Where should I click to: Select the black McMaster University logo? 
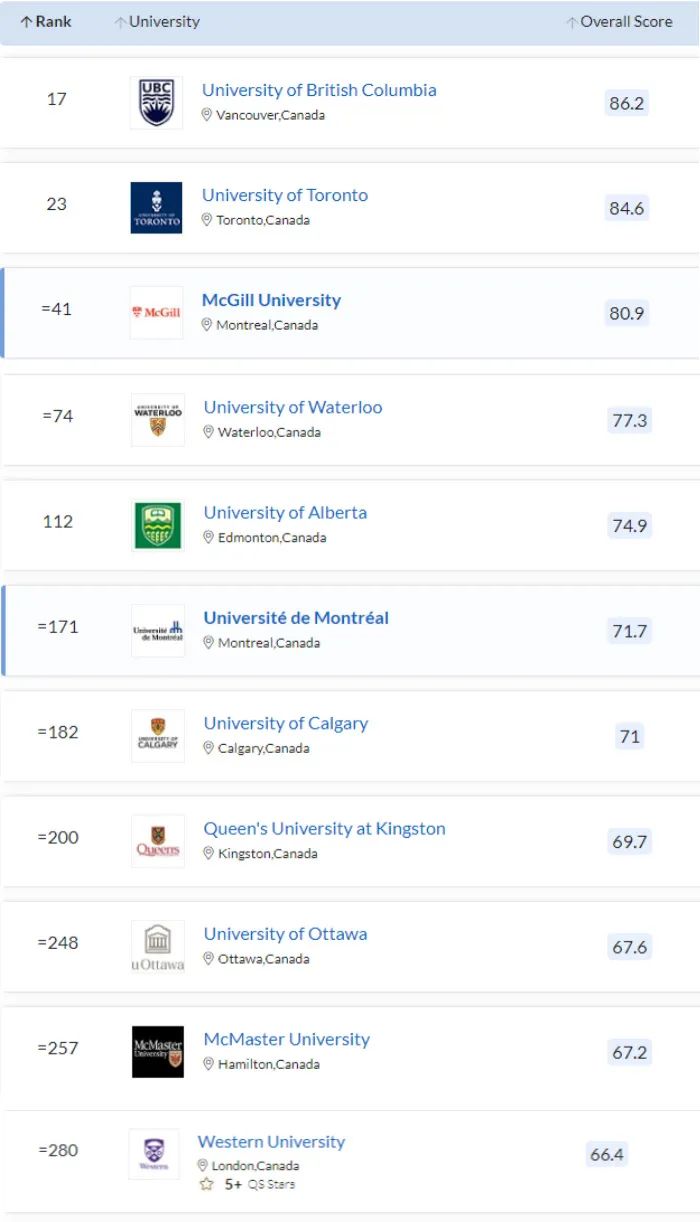[158, 1052]
